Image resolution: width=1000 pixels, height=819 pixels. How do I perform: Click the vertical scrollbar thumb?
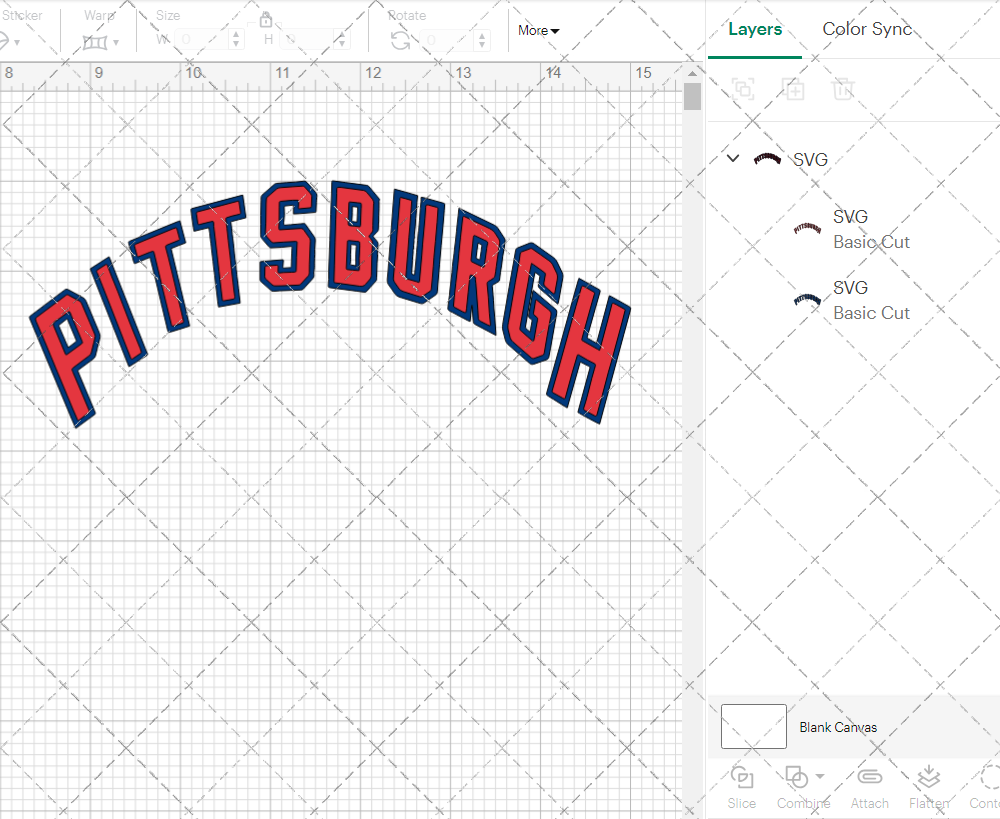[x=693, y=97]
